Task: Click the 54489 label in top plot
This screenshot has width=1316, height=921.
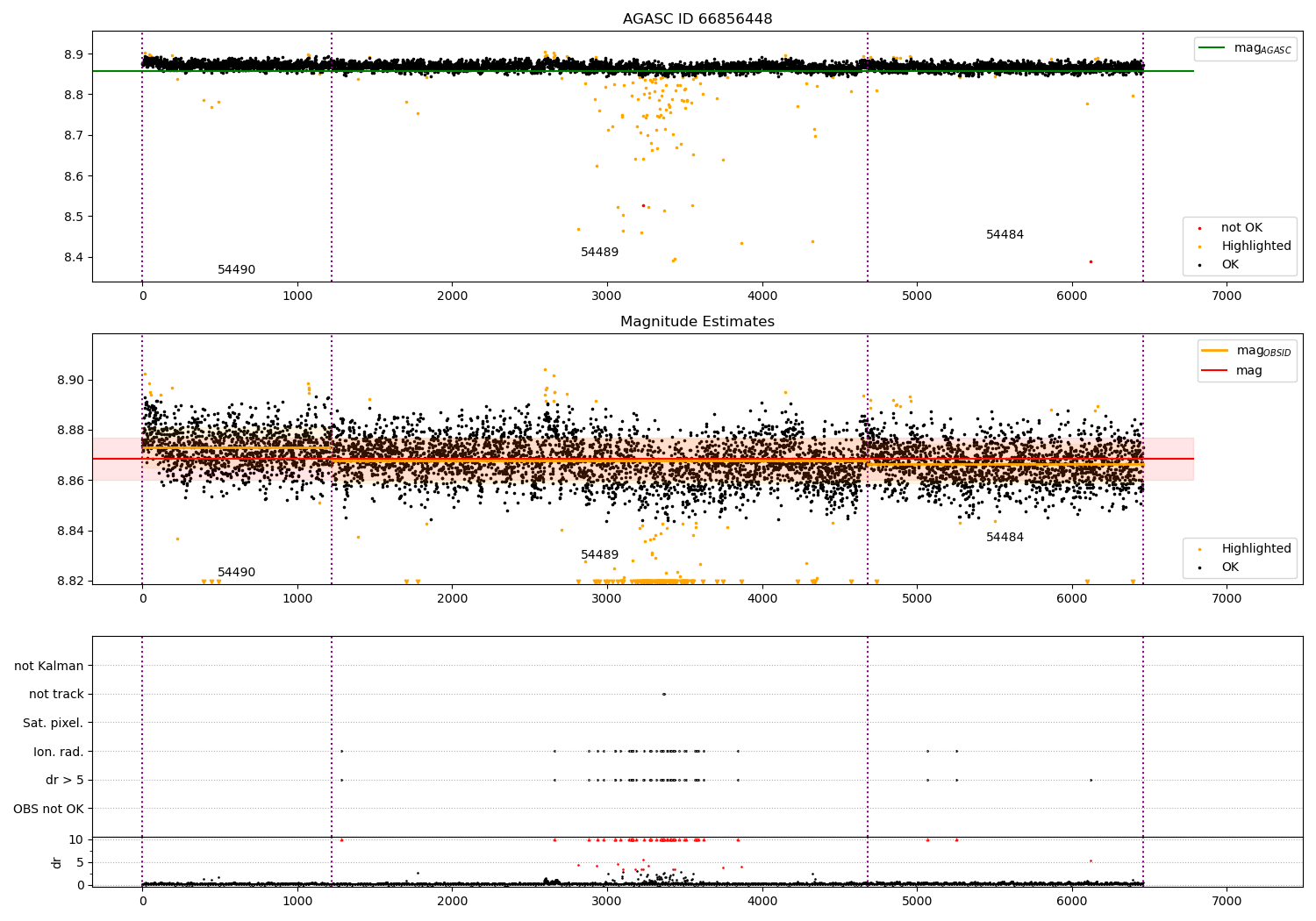Action: [600, 253]
